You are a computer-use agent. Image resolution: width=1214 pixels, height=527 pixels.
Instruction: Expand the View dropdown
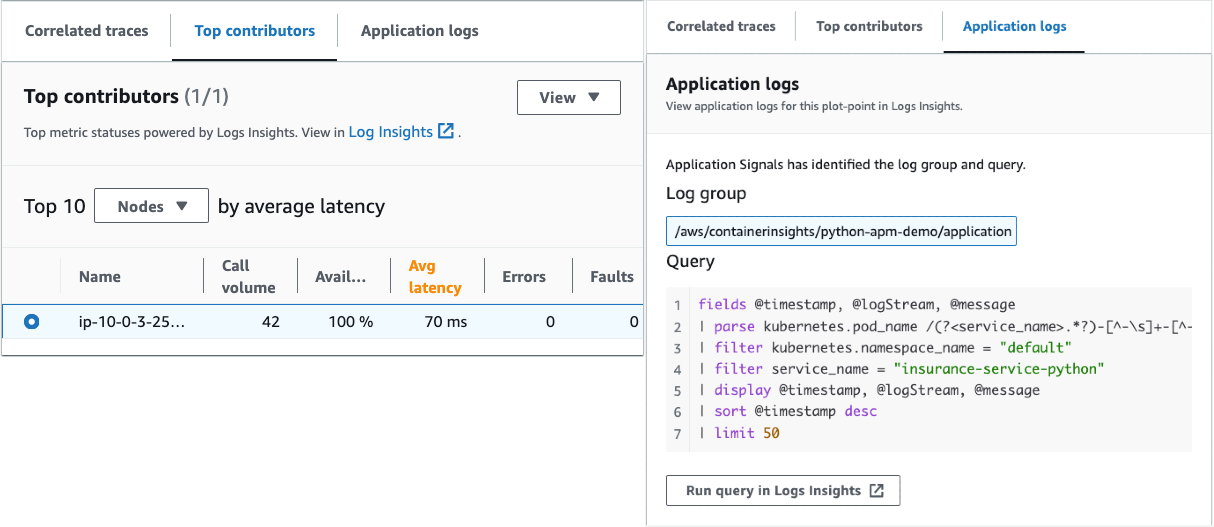(x=568, y=98)
